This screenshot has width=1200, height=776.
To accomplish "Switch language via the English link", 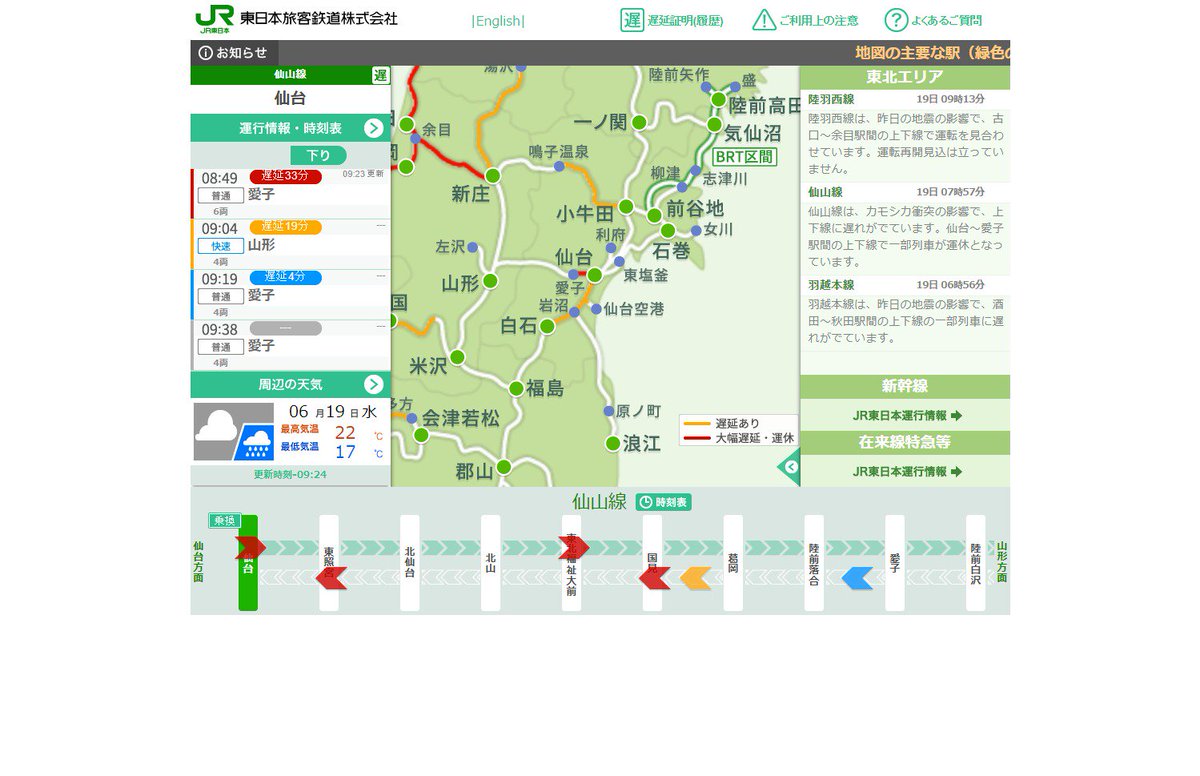I will click(498, 21).
